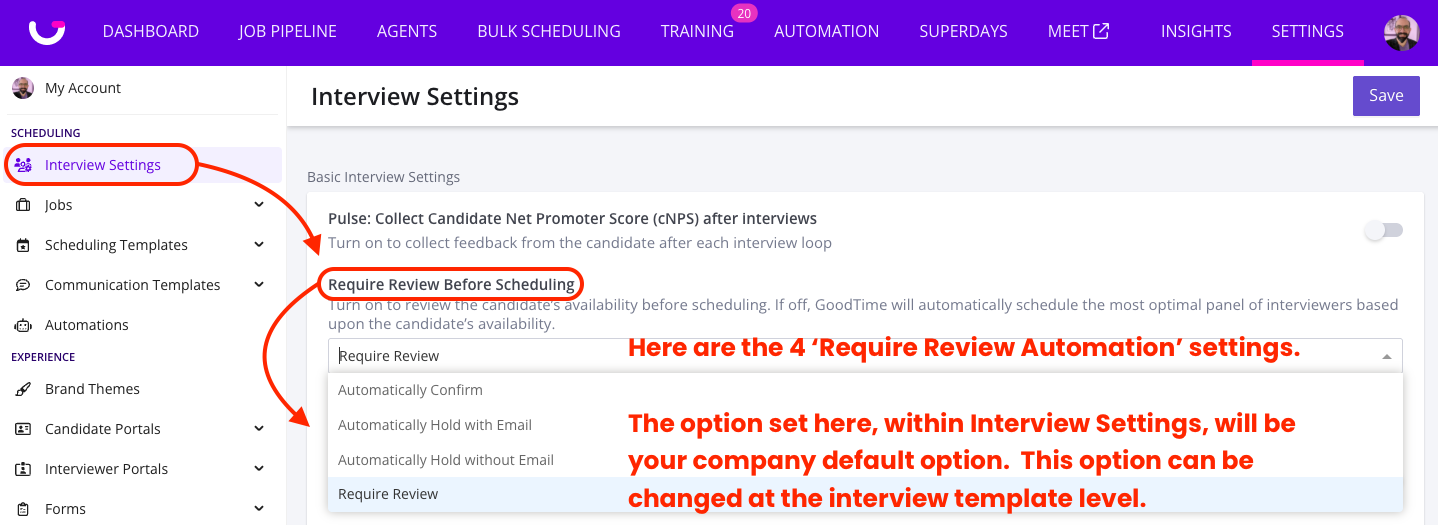Expand the Scheduling Templates section chevron

tap(259, 245)
